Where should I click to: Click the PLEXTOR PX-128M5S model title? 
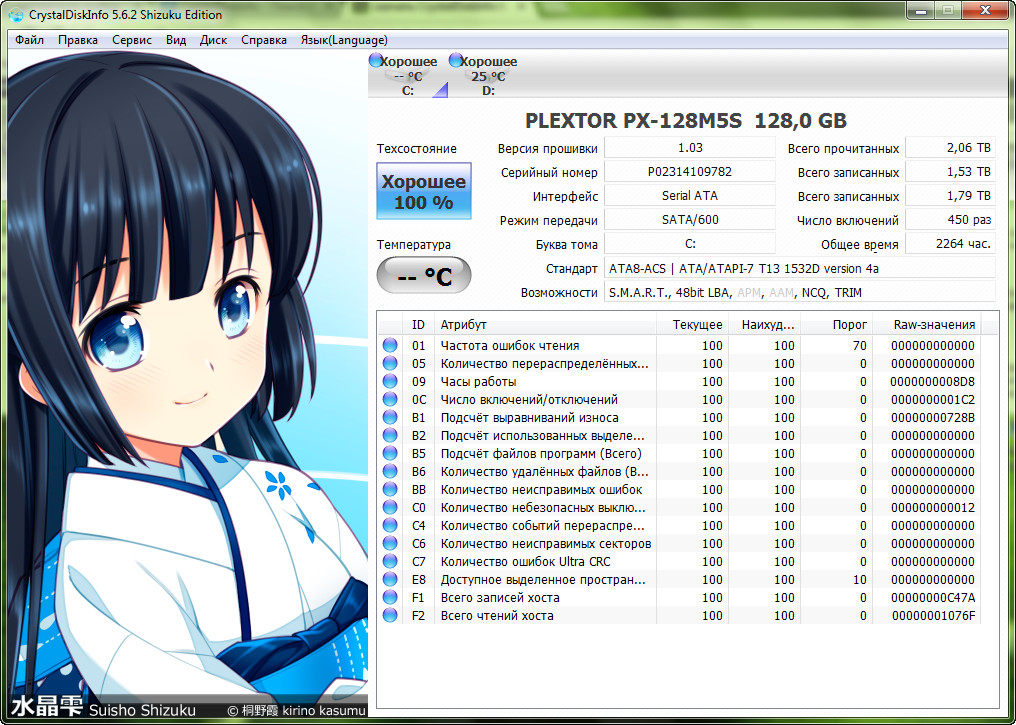click(x=686, y=121)
